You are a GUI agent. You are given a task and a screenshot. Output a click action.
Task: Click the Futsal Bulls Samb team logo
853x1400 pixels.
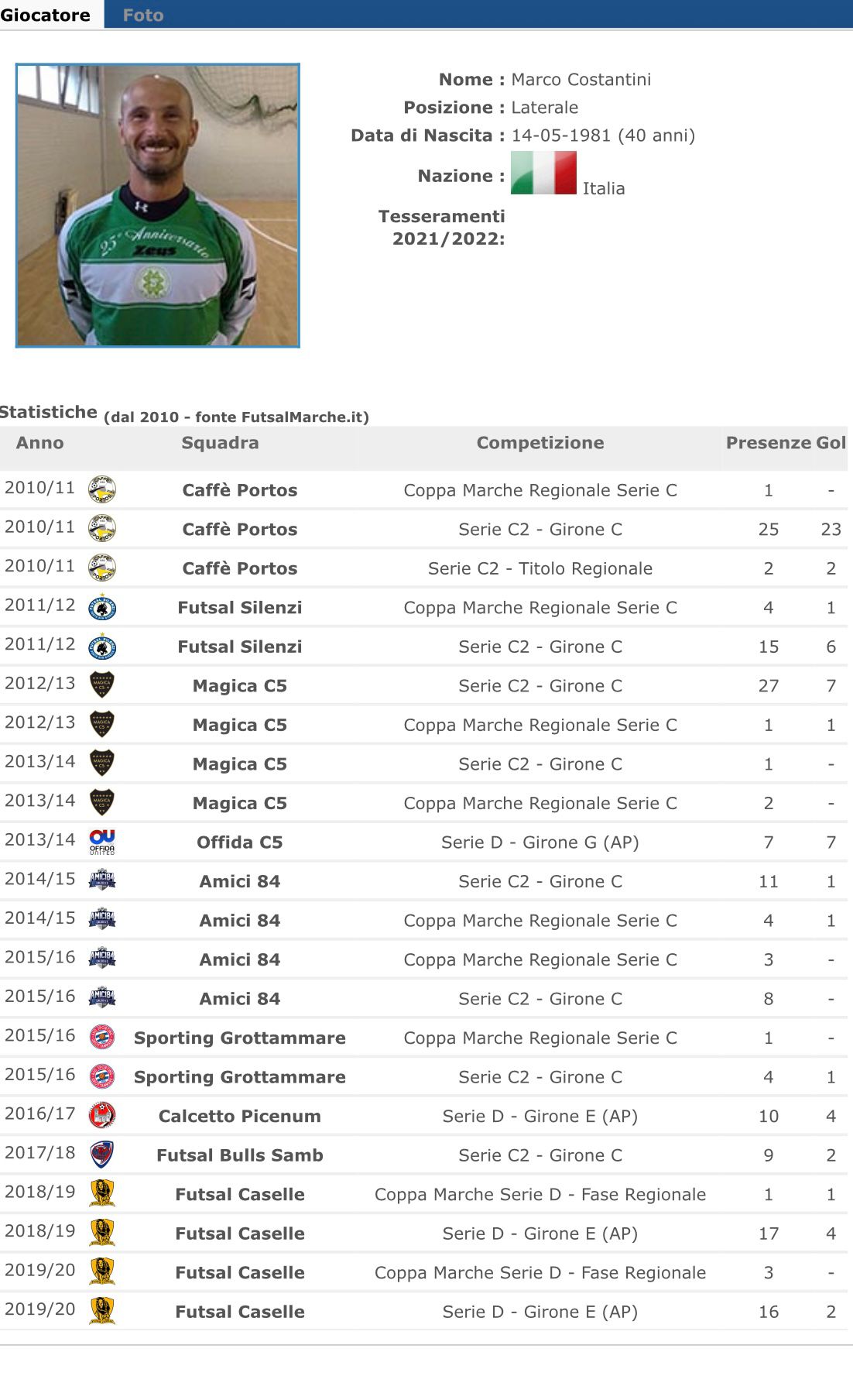coord(102,1155)
